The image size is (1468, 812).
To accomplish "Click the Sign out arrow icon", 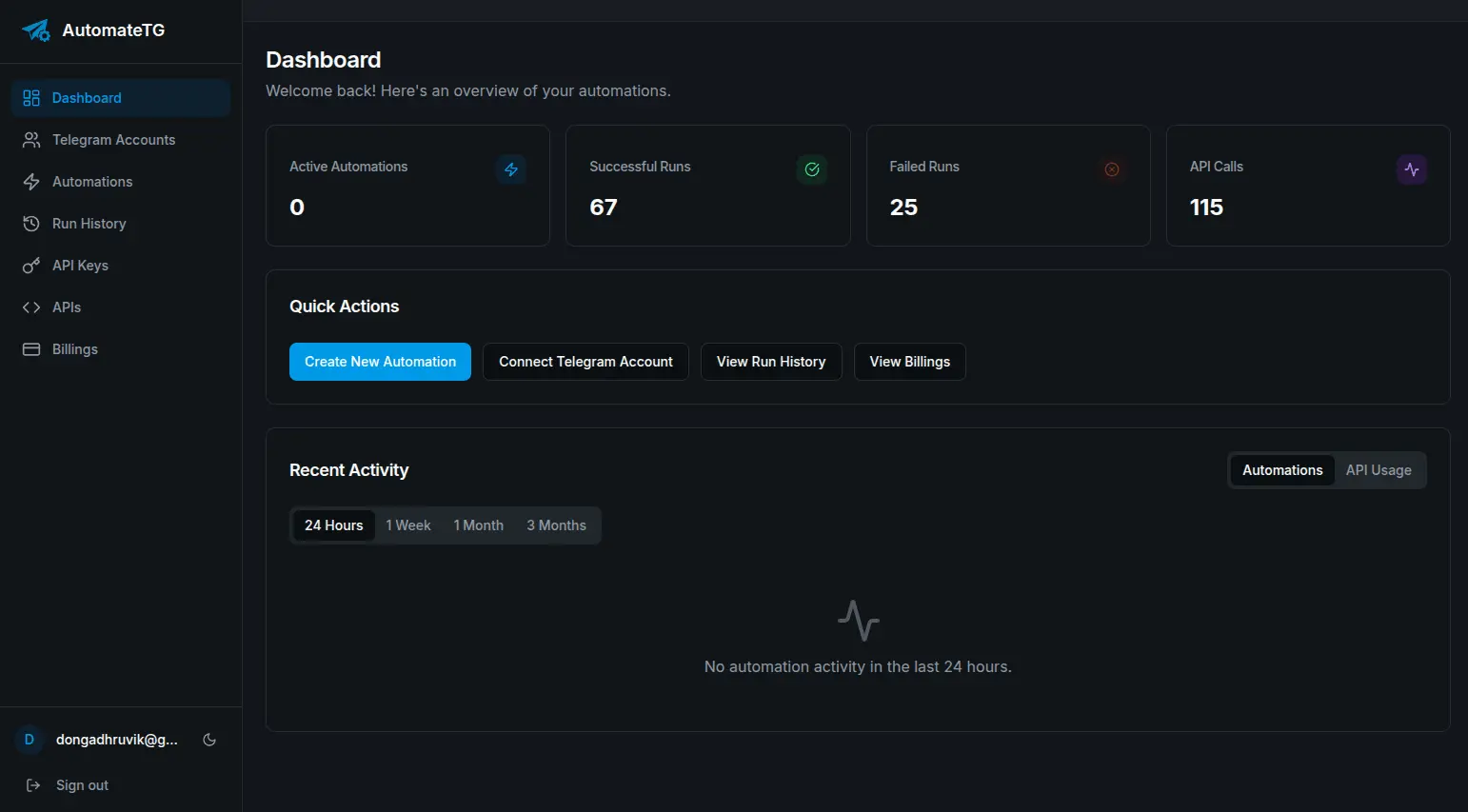I will pos(33,785).
